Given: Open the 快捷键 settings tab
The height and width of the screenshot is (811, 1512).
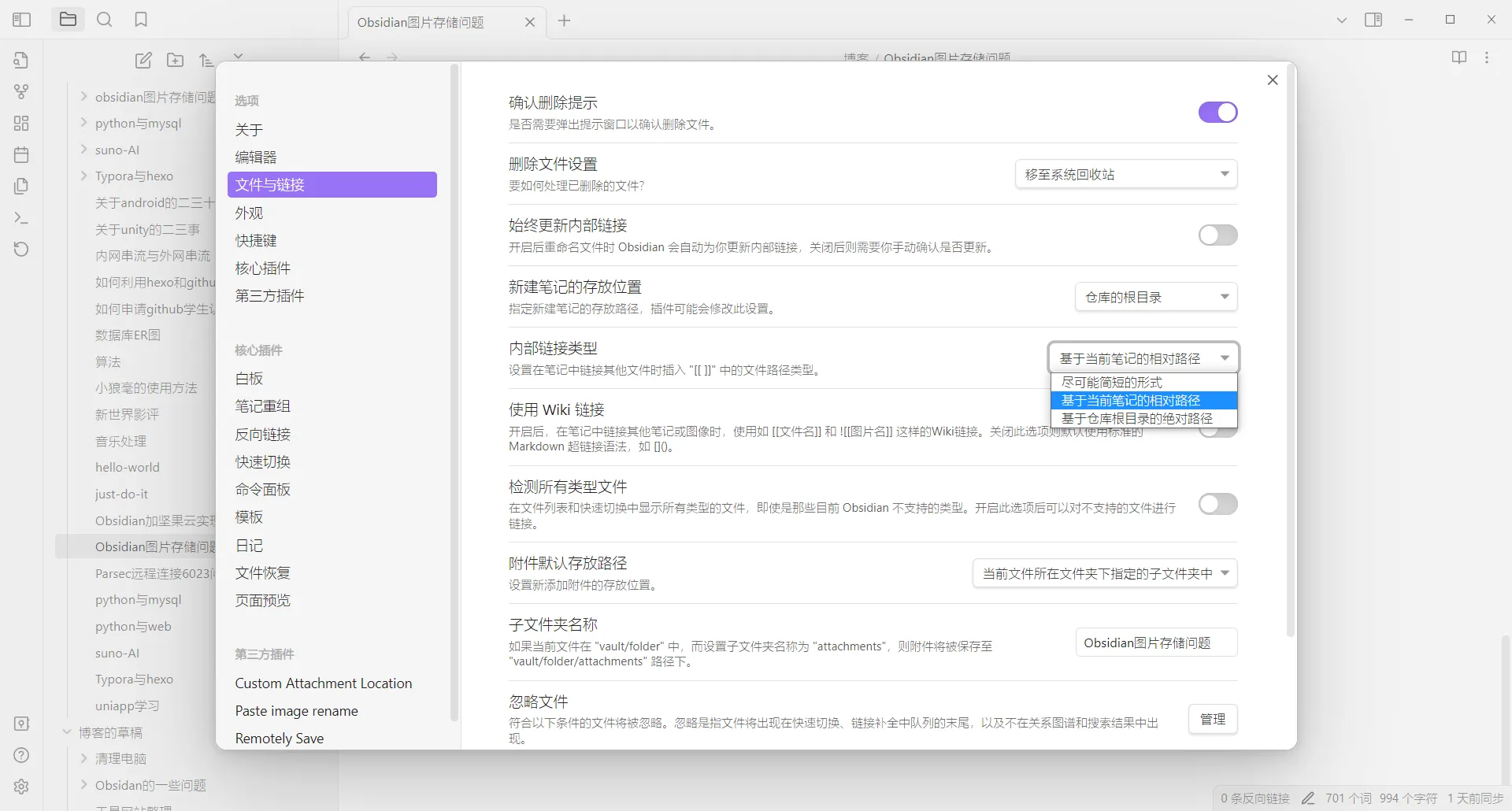Looking at the screenshot, I should 332,240.
